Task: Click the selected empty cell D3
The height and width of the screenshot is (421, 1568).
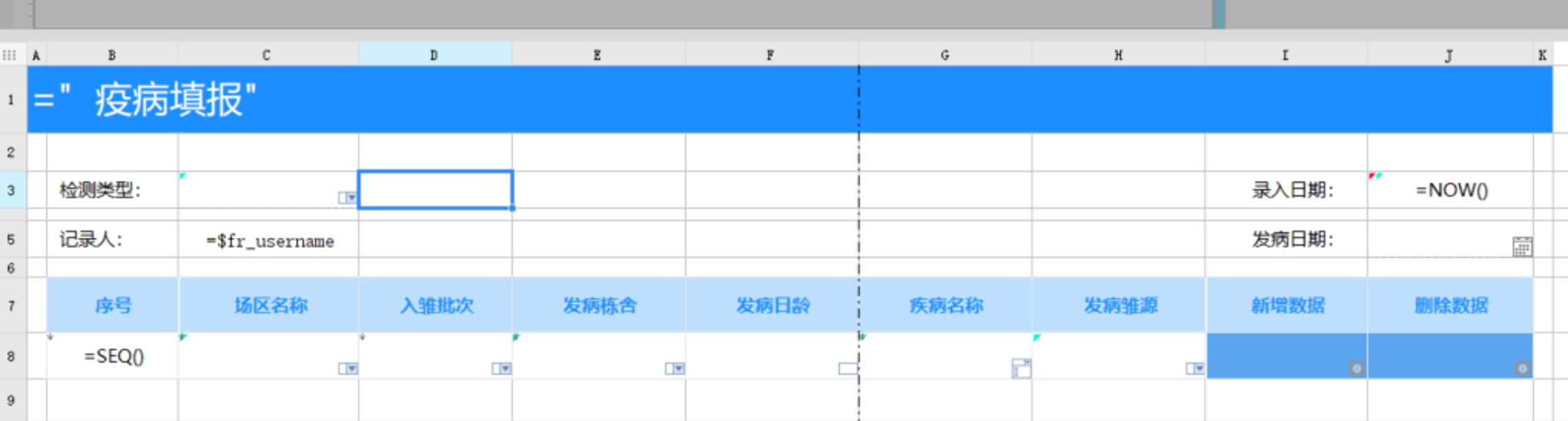Action: click(x=435, y=190)
